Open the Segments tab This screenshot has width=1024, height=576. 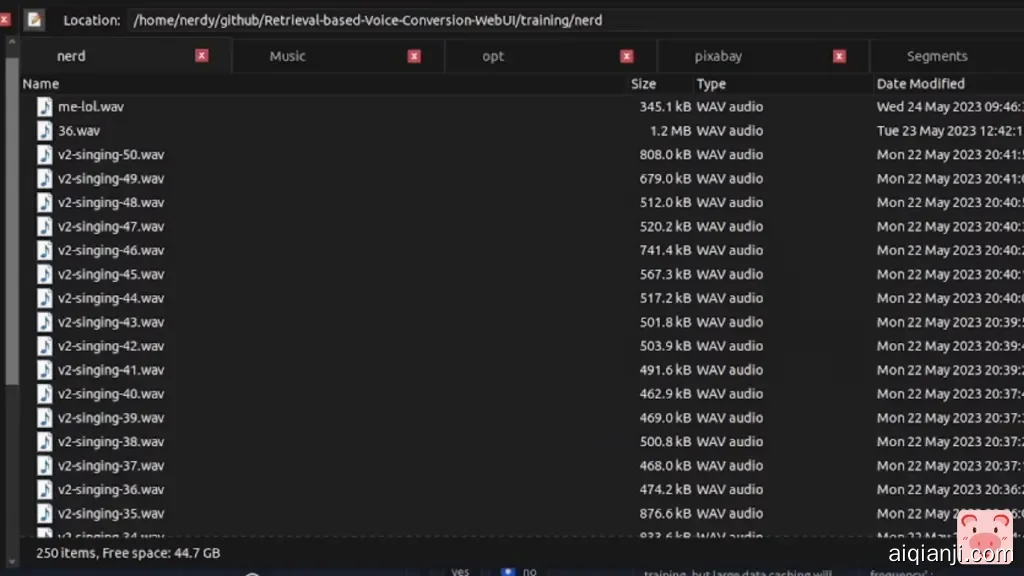click(936, 56)
